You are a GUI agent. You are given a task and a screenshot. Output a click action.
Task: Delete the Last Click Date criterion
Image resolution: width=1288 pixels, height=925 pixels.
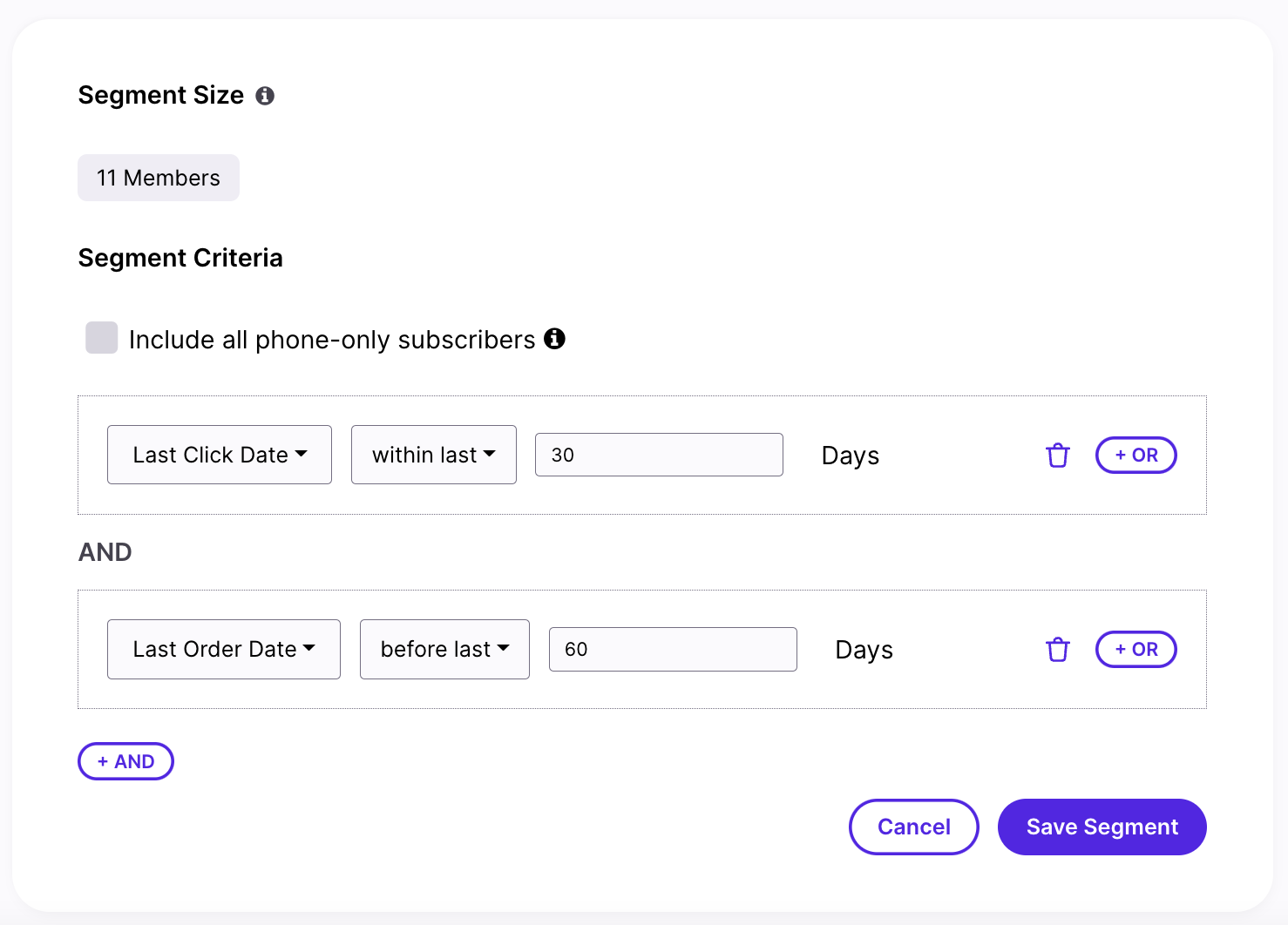pos(1057,456)
